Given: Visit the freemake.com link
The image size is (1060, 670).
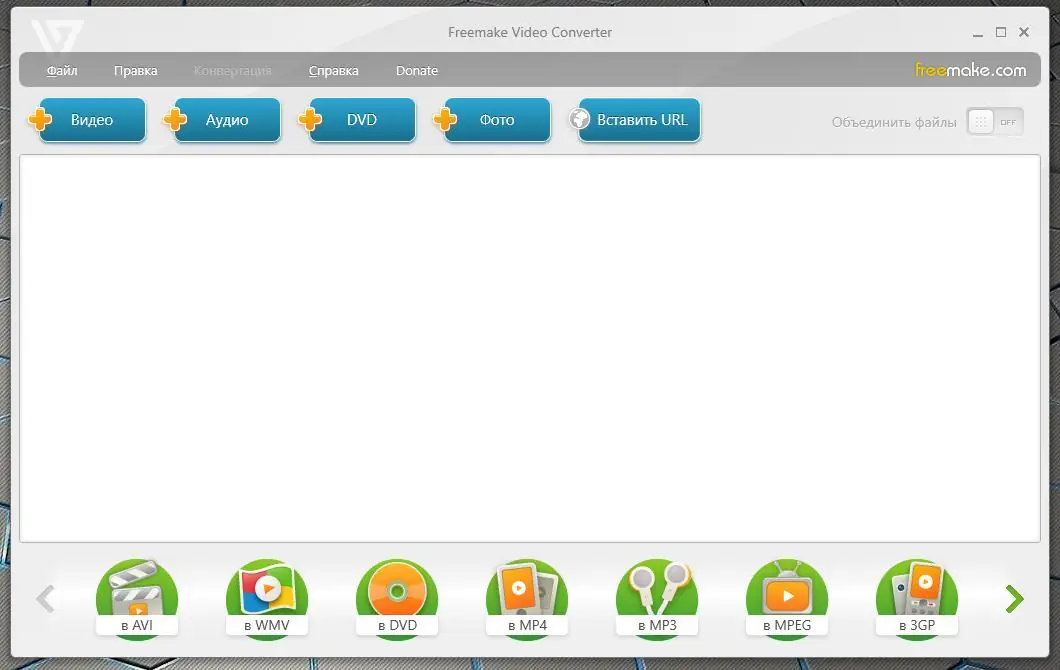Looking at the screenshot, I should 970,70.
